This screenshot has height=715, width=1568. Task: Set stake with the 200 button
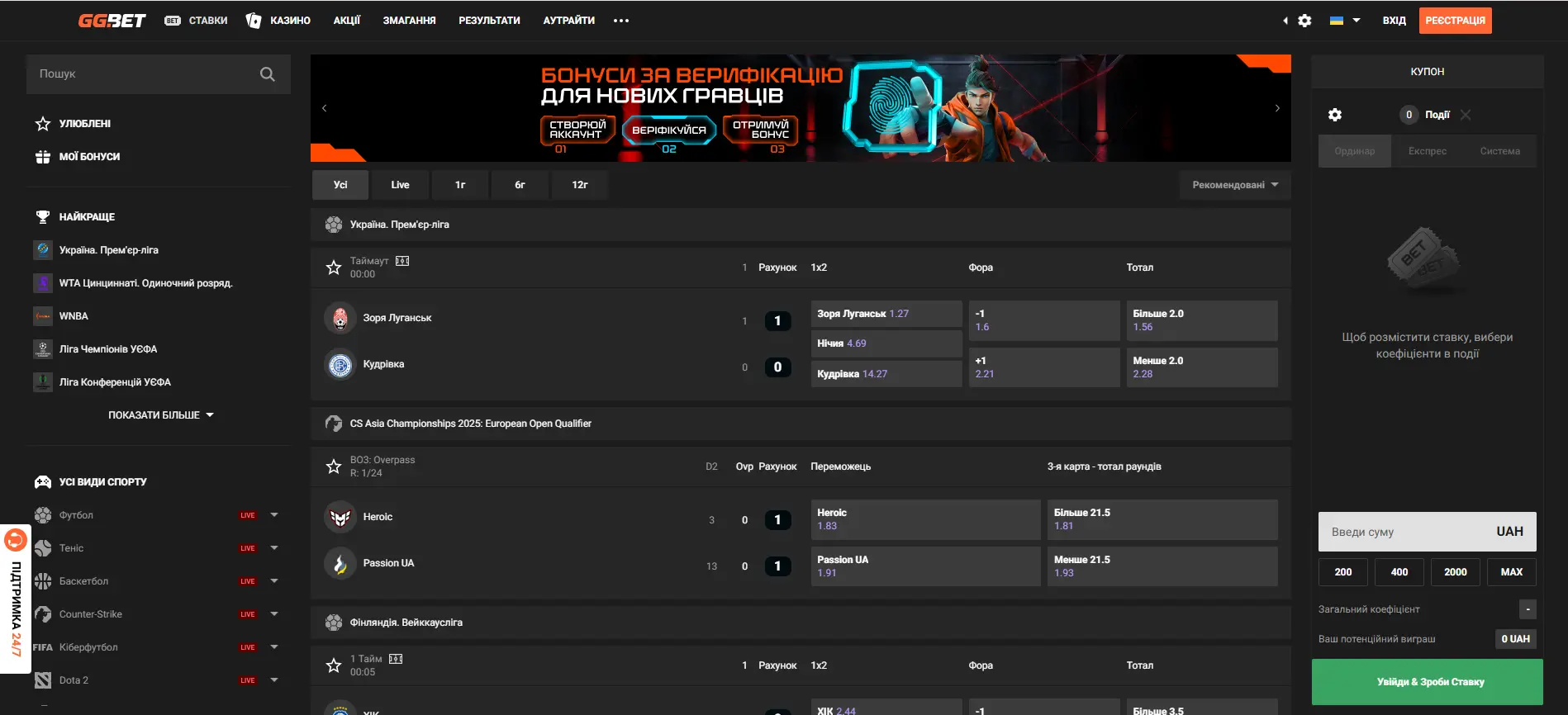point(1343,572)
